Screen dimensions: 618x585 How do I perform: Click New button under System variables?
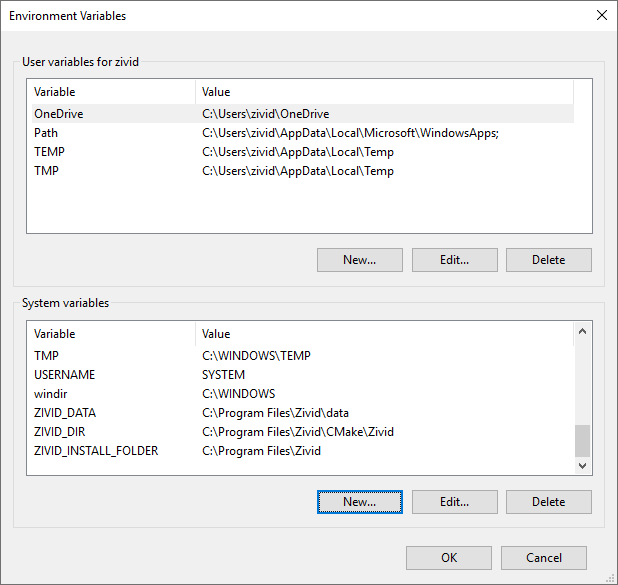pyautogui.click(x=359, y=502)
